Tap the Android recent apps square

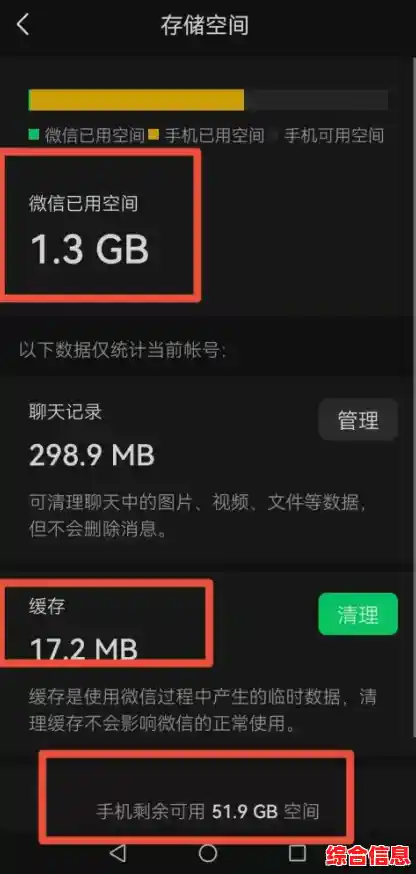tap(297, 852)
